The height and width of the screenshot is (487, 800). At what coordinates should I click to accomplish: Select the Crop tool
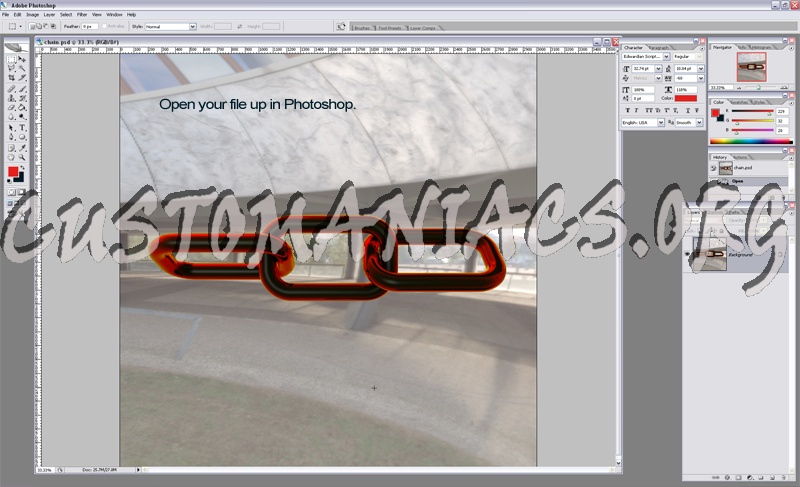[11, 78]
